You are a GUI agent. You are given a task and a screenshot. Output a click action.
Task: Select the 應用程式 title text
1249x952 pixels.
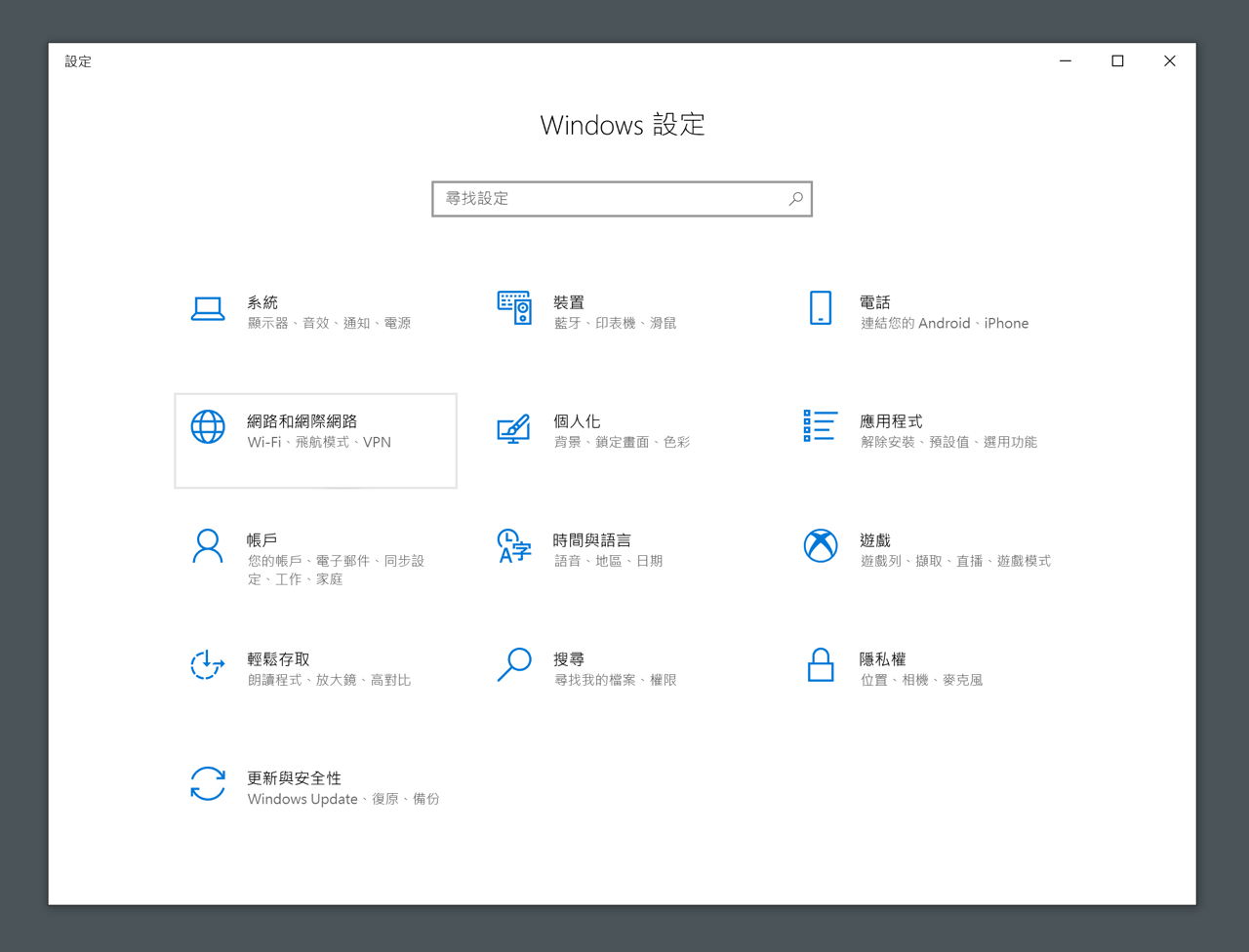[x=891, y=421]
